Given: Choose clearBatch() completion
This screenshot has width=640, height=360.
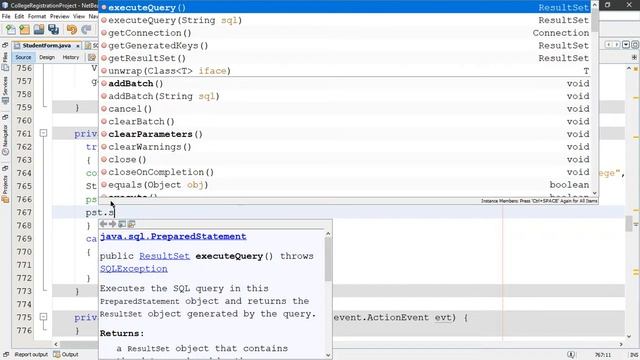Looking at the screenshot, I should [345, 121].
